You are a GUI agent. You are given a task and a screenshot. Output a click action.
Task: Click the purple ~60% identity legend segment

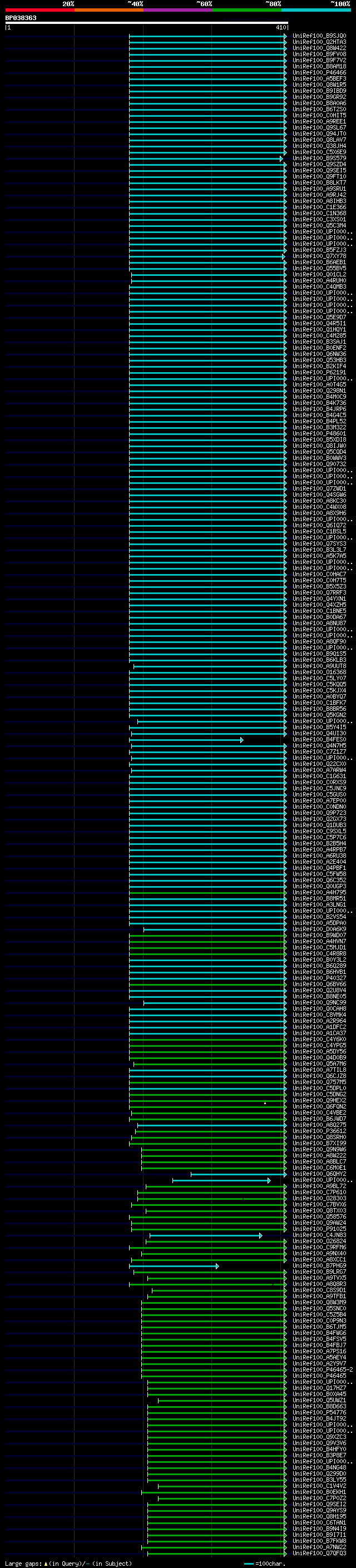[x=177, y=10]
